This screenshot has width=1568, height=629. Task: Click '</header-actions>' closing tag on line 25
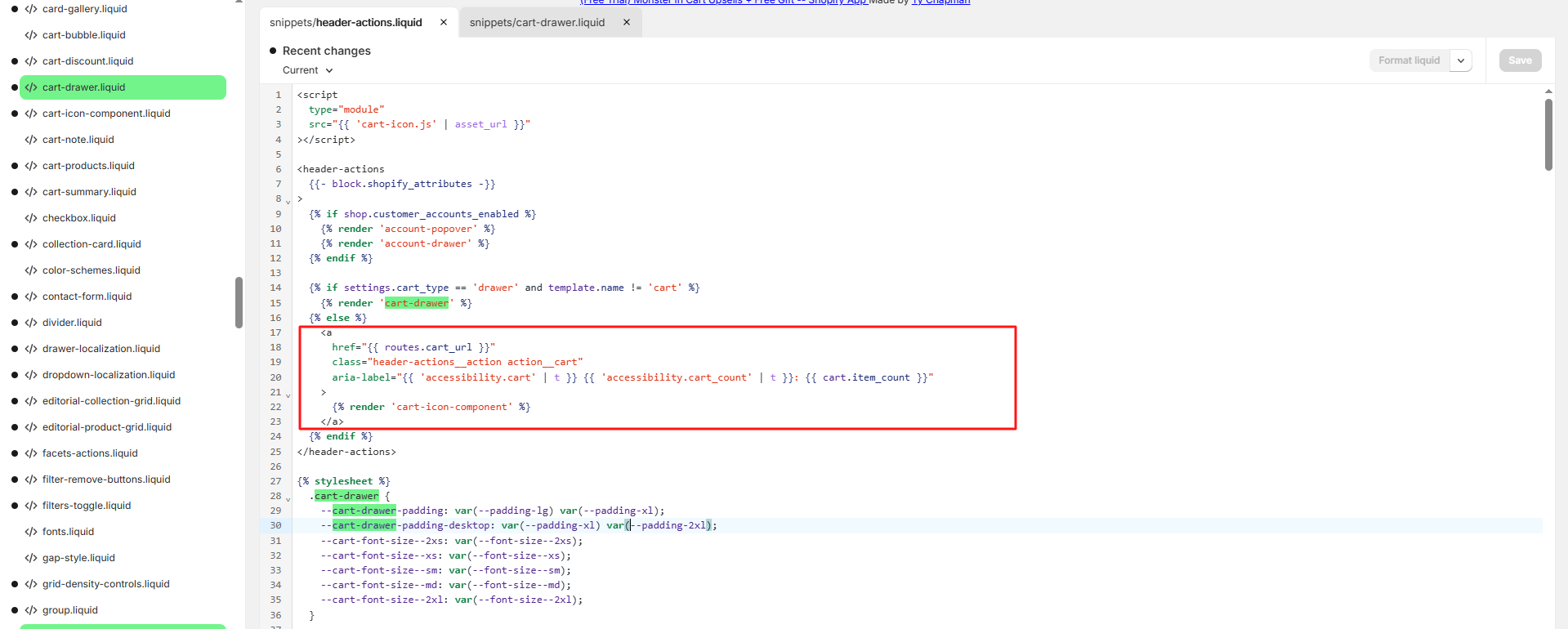tap(346, 452)
